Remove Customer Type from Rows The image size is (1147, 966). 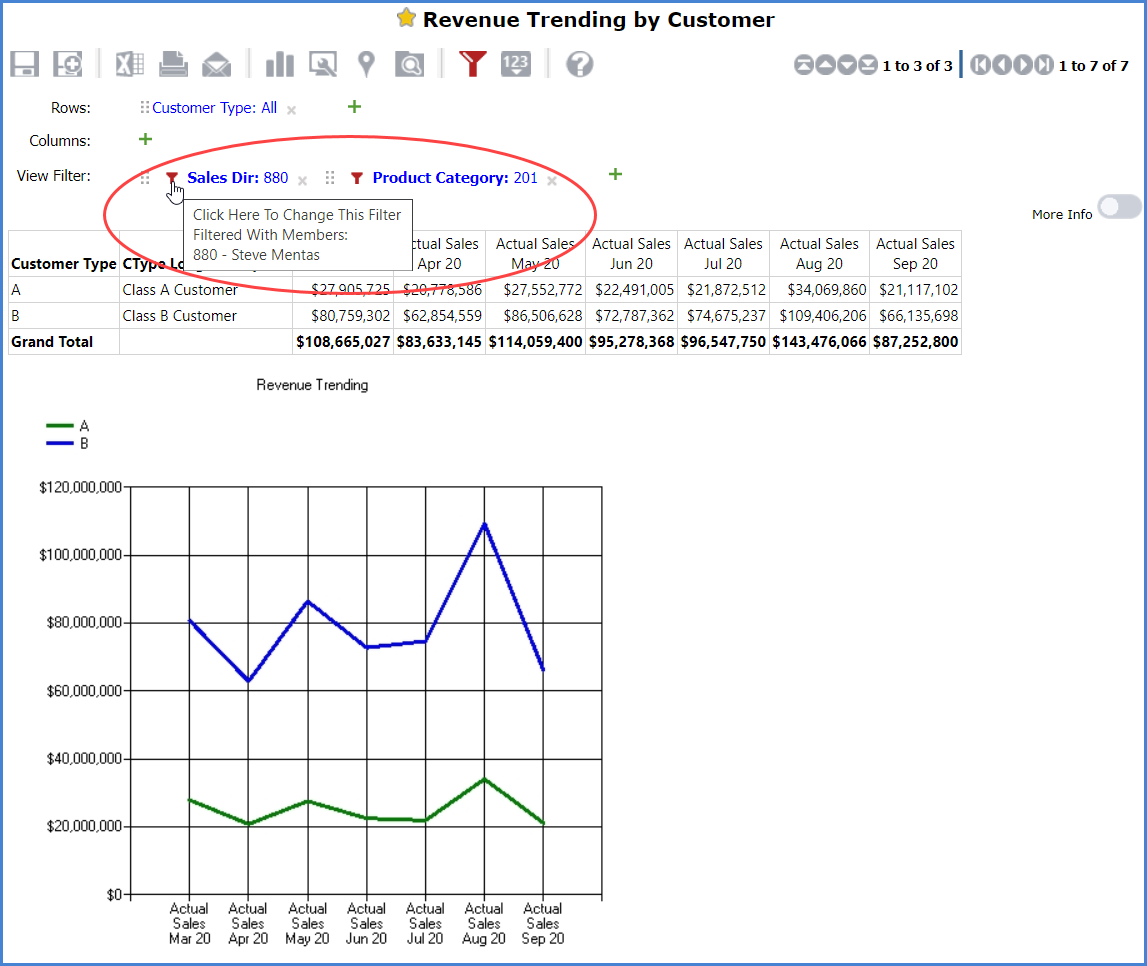tap(291, 110)
